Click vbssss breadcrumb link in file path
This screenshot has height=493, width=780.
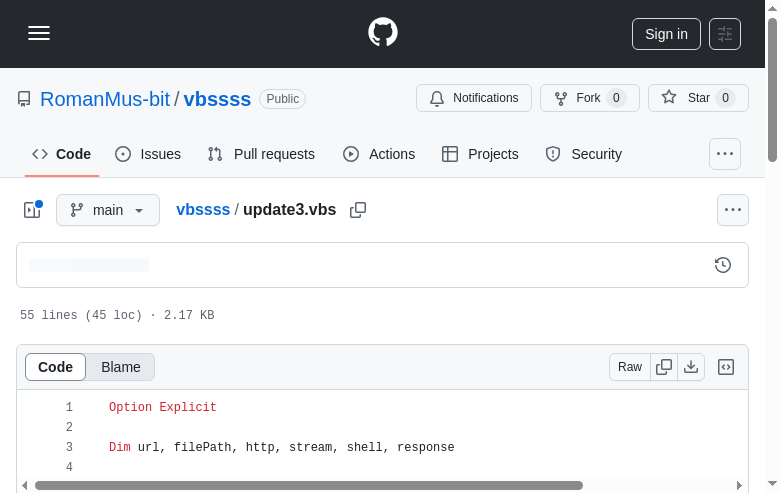point(203,209)
